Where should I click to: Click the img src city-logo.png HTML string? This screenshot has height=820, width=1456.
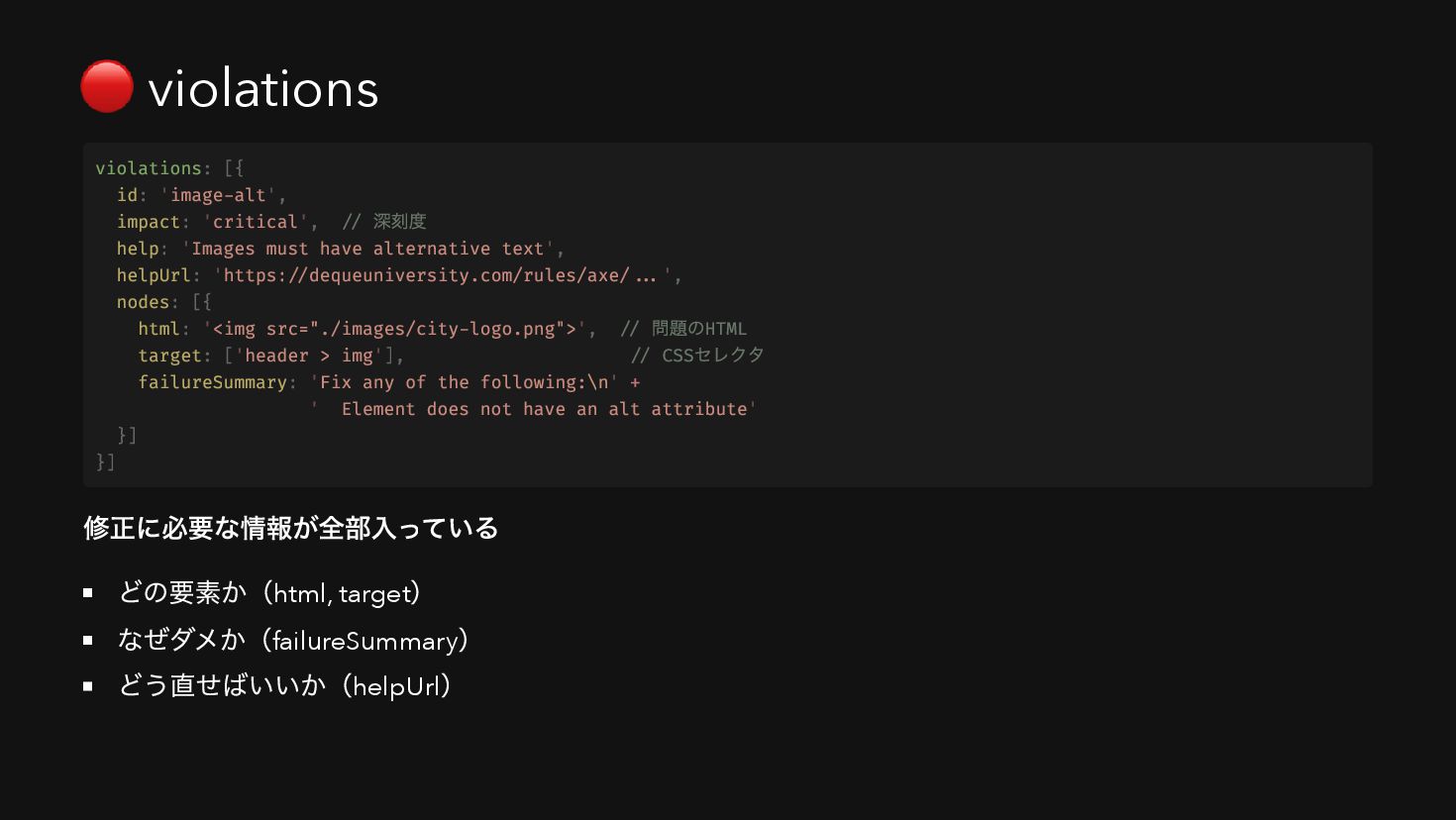pos(394,329)
